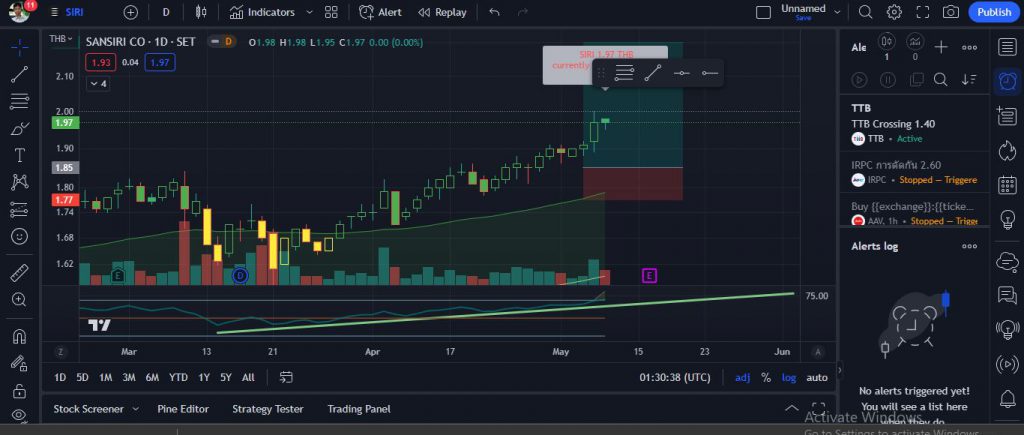
Task: Add a new alert with plus icon
Action: click(940, 47)
